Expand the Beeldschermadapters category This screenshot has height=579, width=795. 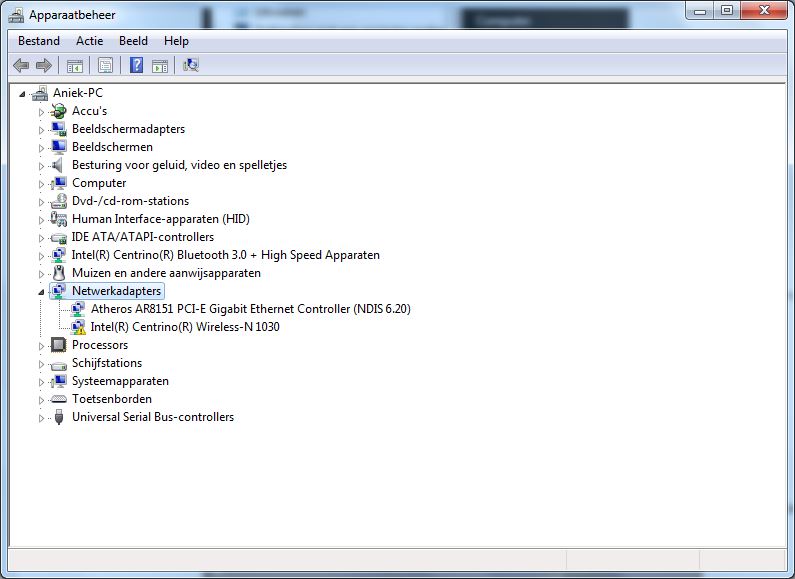tap(41, 130)
